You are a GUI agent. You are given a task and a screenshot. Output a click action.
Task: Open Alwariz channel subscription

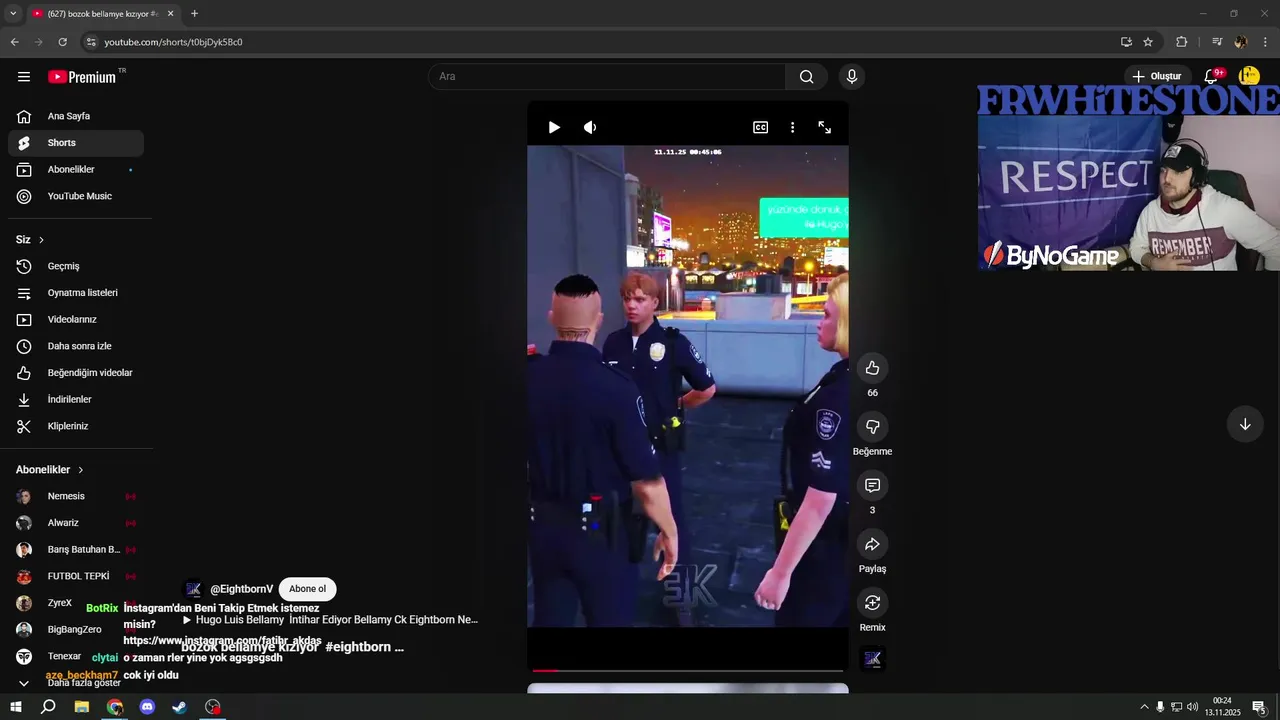click(x=76, y=523)
